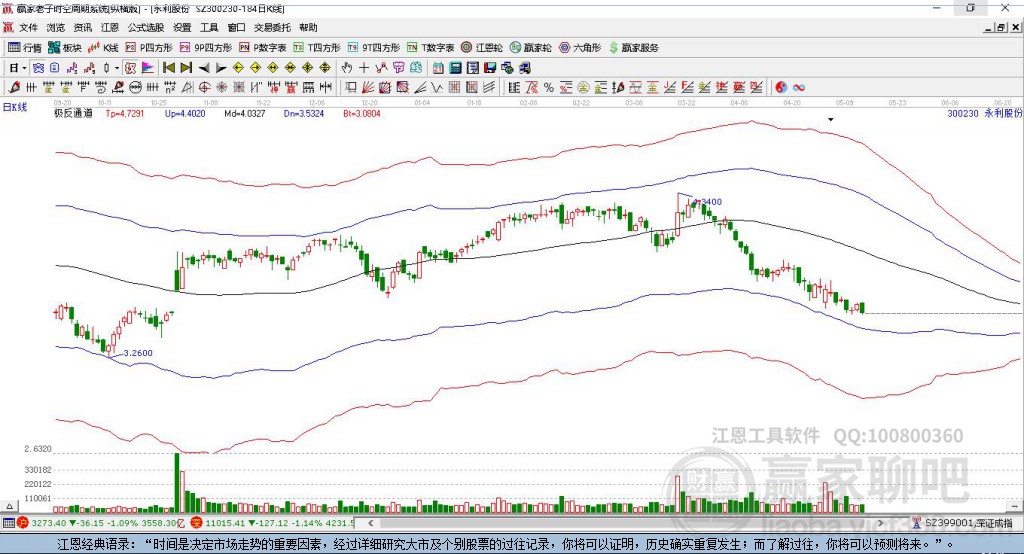Open the 工具 menu

pyautogui.click(x=209, y=27)
